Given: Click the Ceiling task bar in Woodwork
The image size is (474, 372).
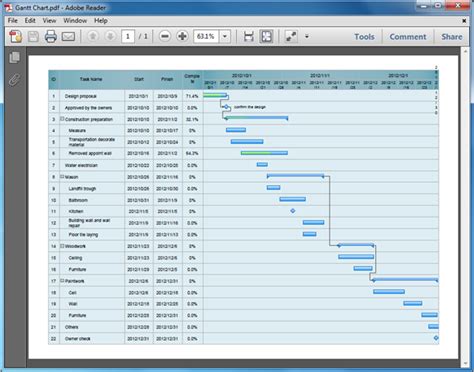Looking at the screenshot, I should tap(356, 257).
